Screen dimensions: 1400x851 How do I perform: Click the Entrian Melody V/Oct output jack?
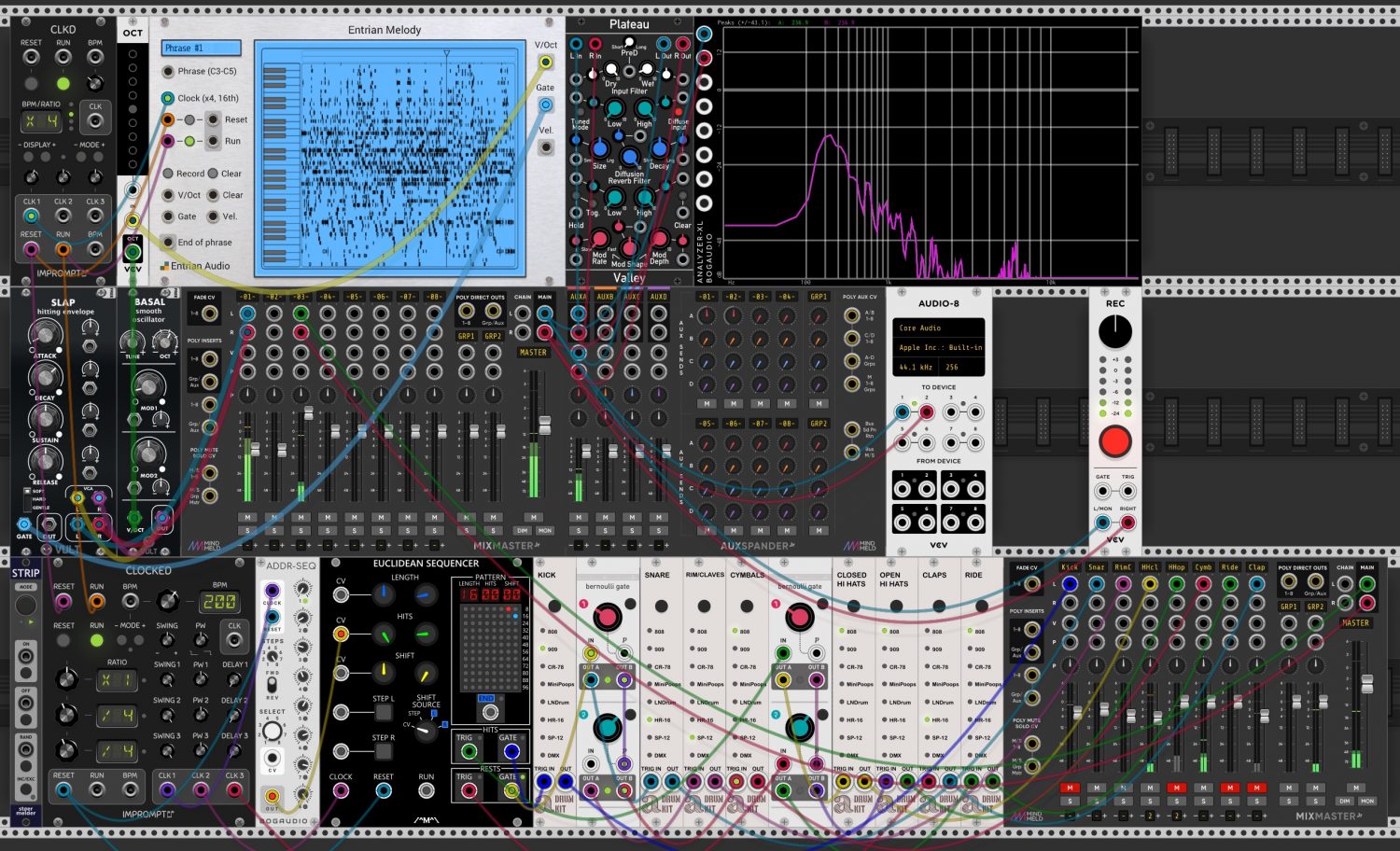tap(545, 63)
